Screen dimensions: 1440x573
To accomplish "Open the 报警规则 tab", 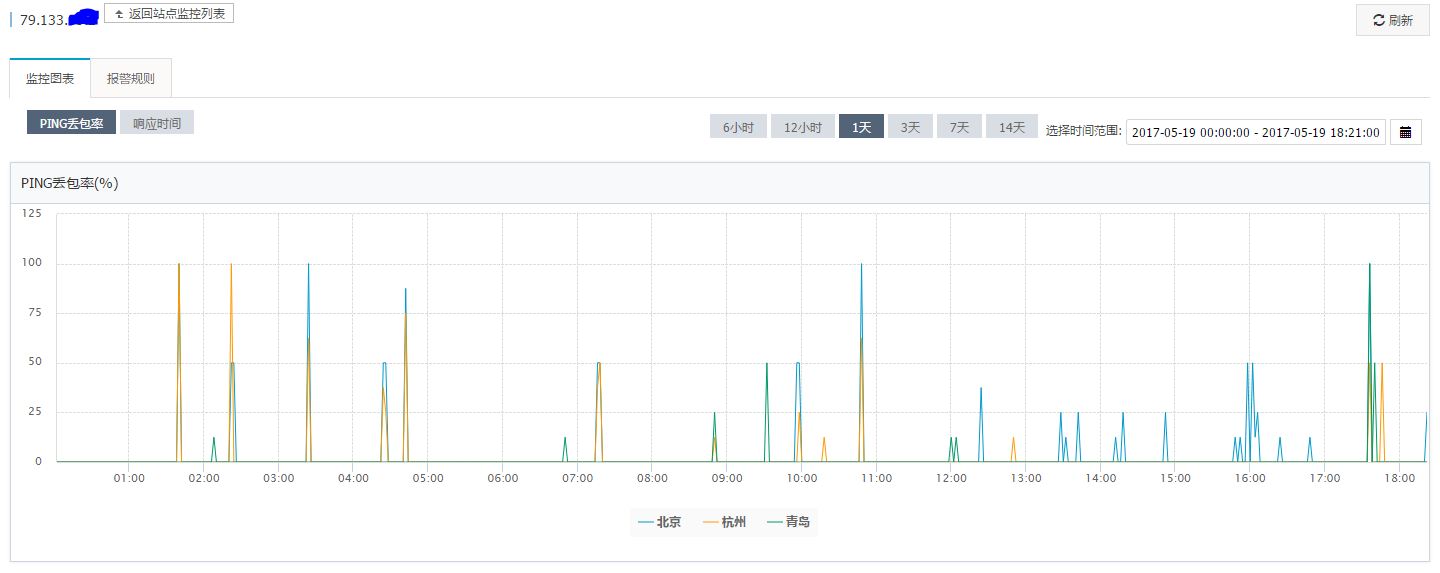I will [131, 78].
